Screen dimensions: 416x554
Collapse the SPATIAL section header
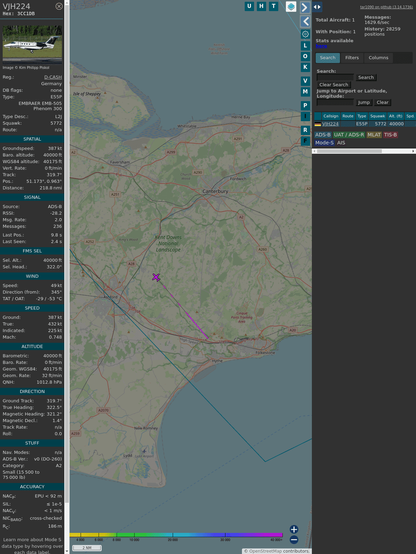[x=32, y=139]
